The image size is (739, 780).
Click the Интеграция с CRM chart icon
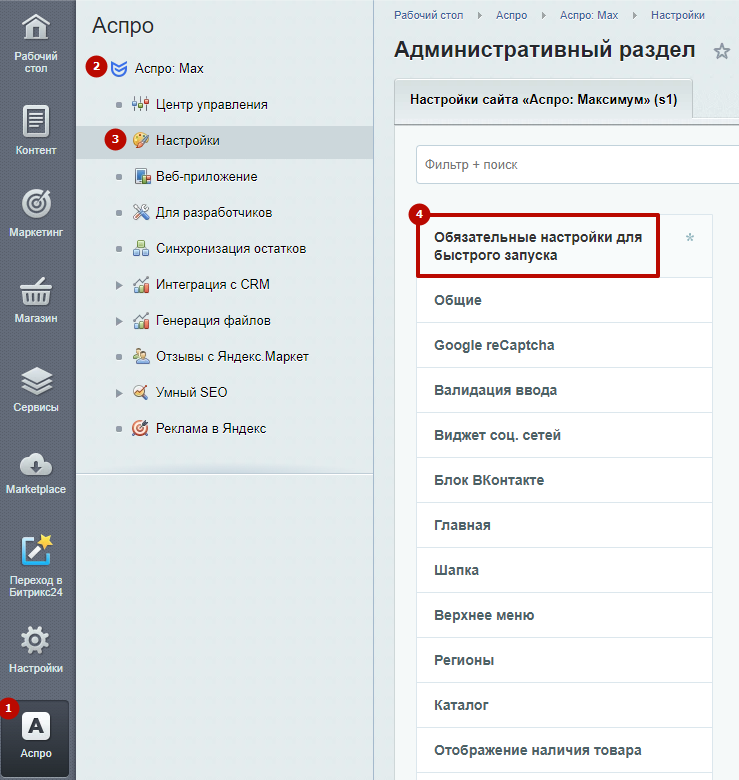pos(141,285)
